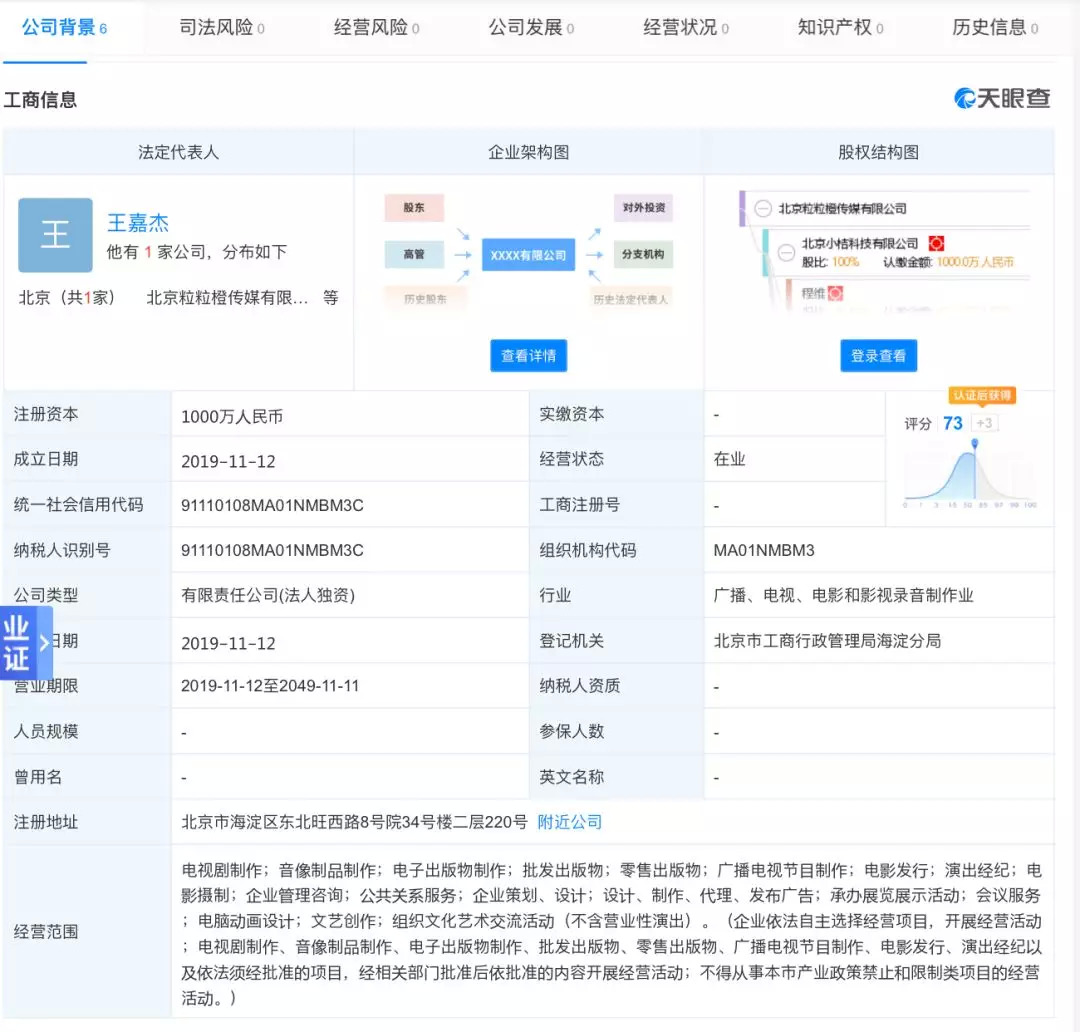The height and width of the screenshot is (1032, 1080).
Task: Click the 王 avatar of the legal representative
Action: [55, 235]
